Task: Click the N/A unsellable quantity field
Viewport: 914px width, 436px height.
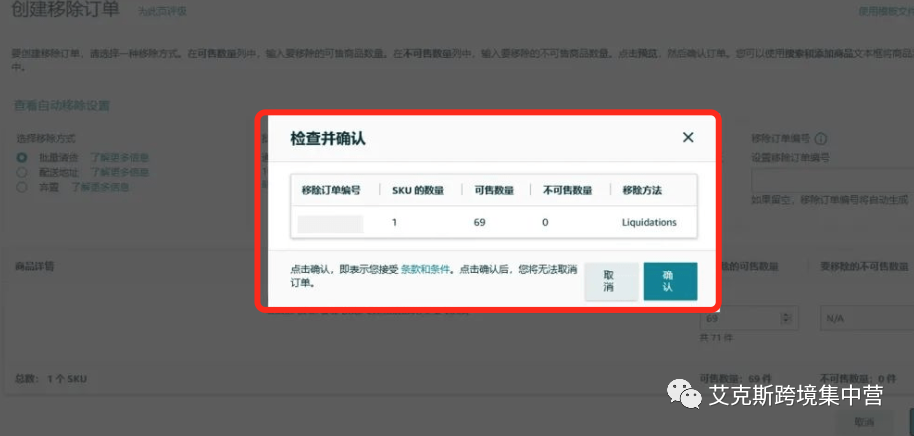Action: pyautogui.click(x=867, y=318)
